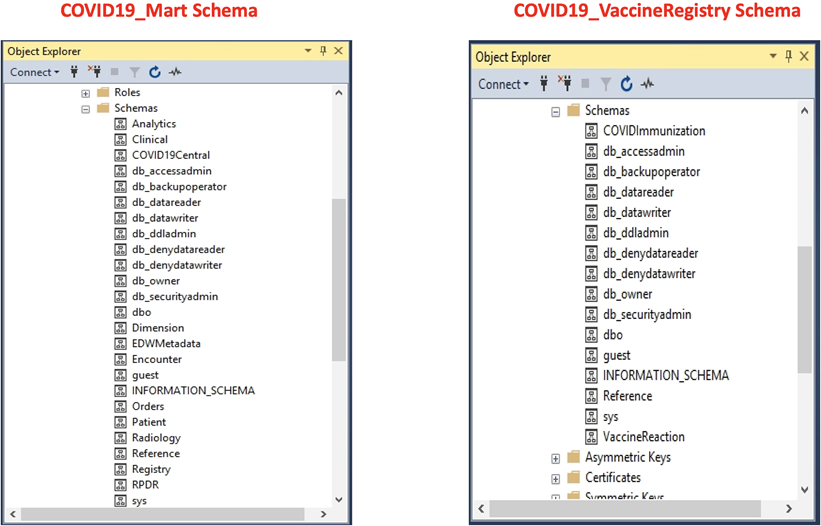821x526 pixels.
Task: Open window position menu arrow in right panel
Action: [773, 56]
